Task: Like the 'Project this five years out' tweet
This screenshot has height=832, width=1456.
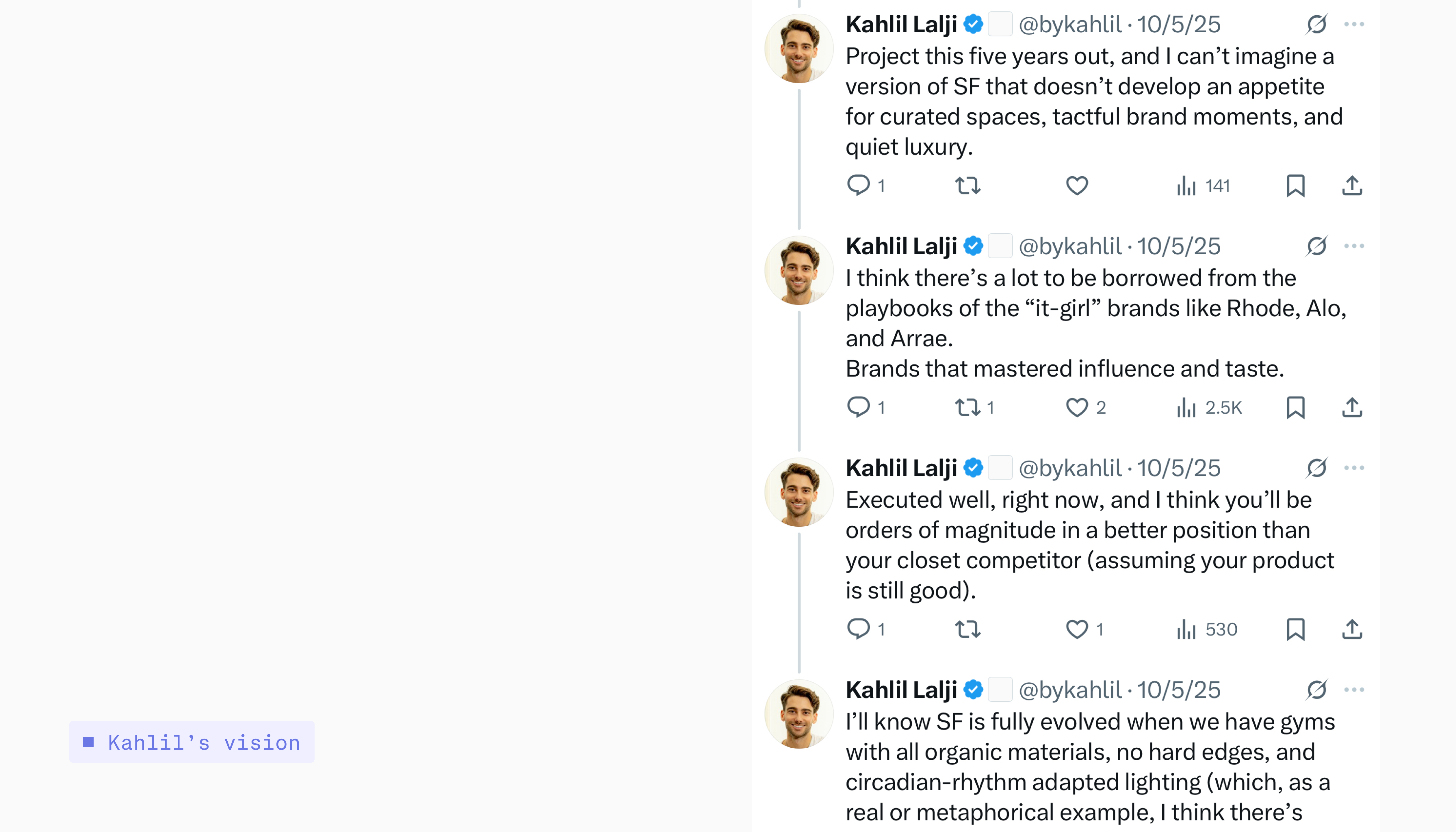Action: 1077,186
